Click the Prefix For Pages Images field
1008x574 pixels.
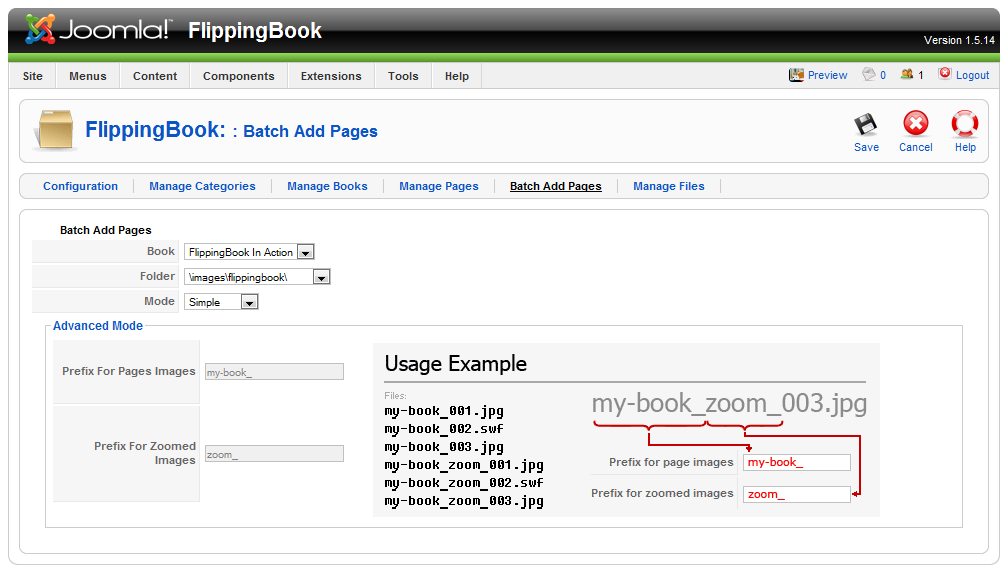click(x=274, y=372)
